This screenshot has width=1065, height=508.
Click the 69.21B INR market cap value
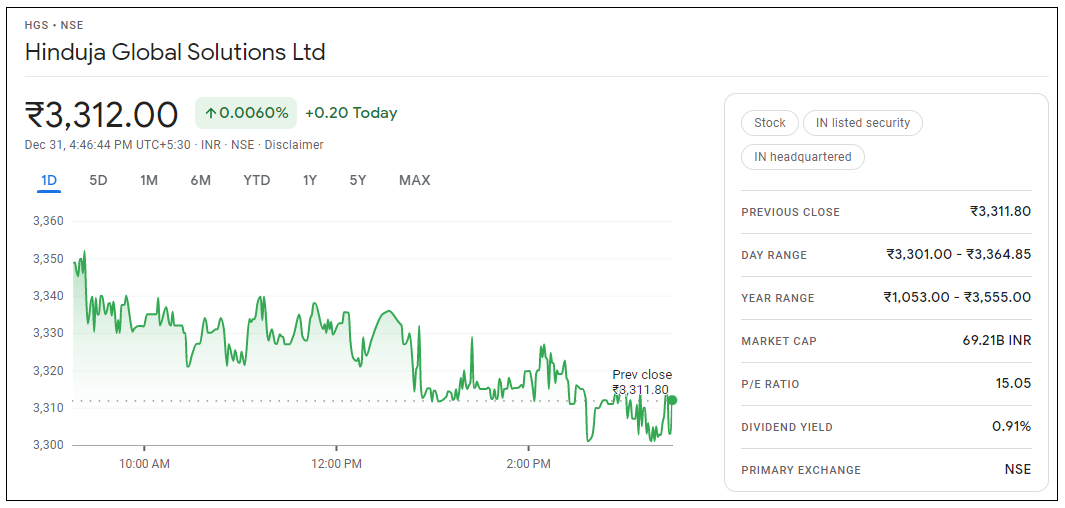pyautogui.click(x=996, y=340)
